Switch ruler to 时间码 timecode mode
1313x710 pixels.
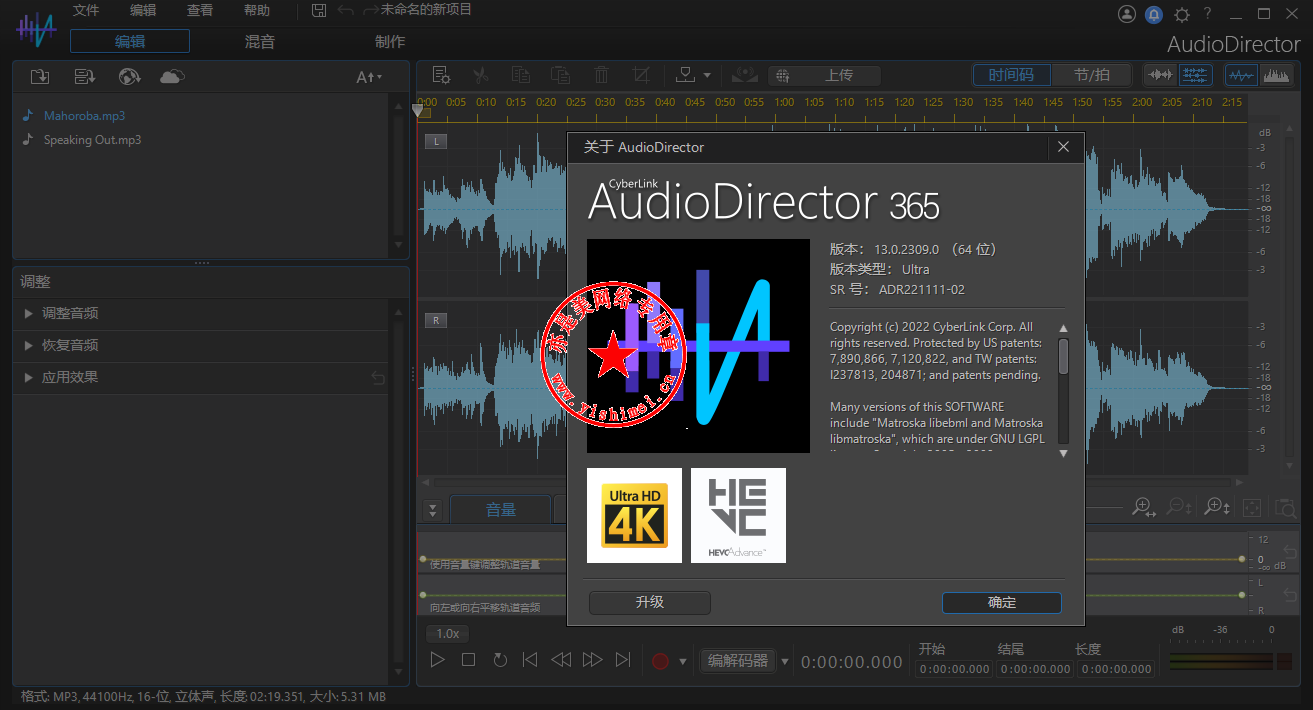[1011, 75]
